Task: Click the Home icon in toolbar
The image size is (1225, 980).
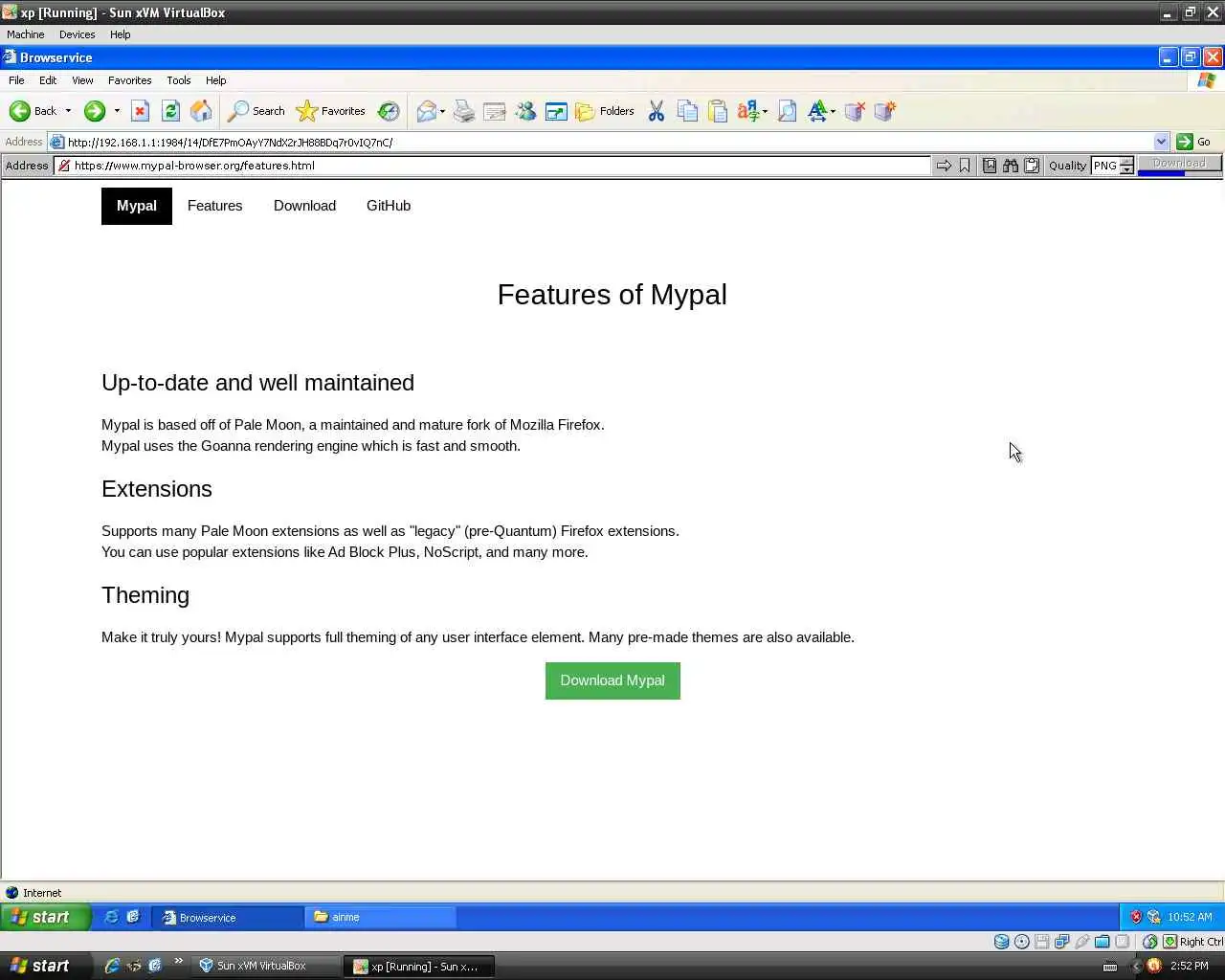Action: [x=201, y=111]
